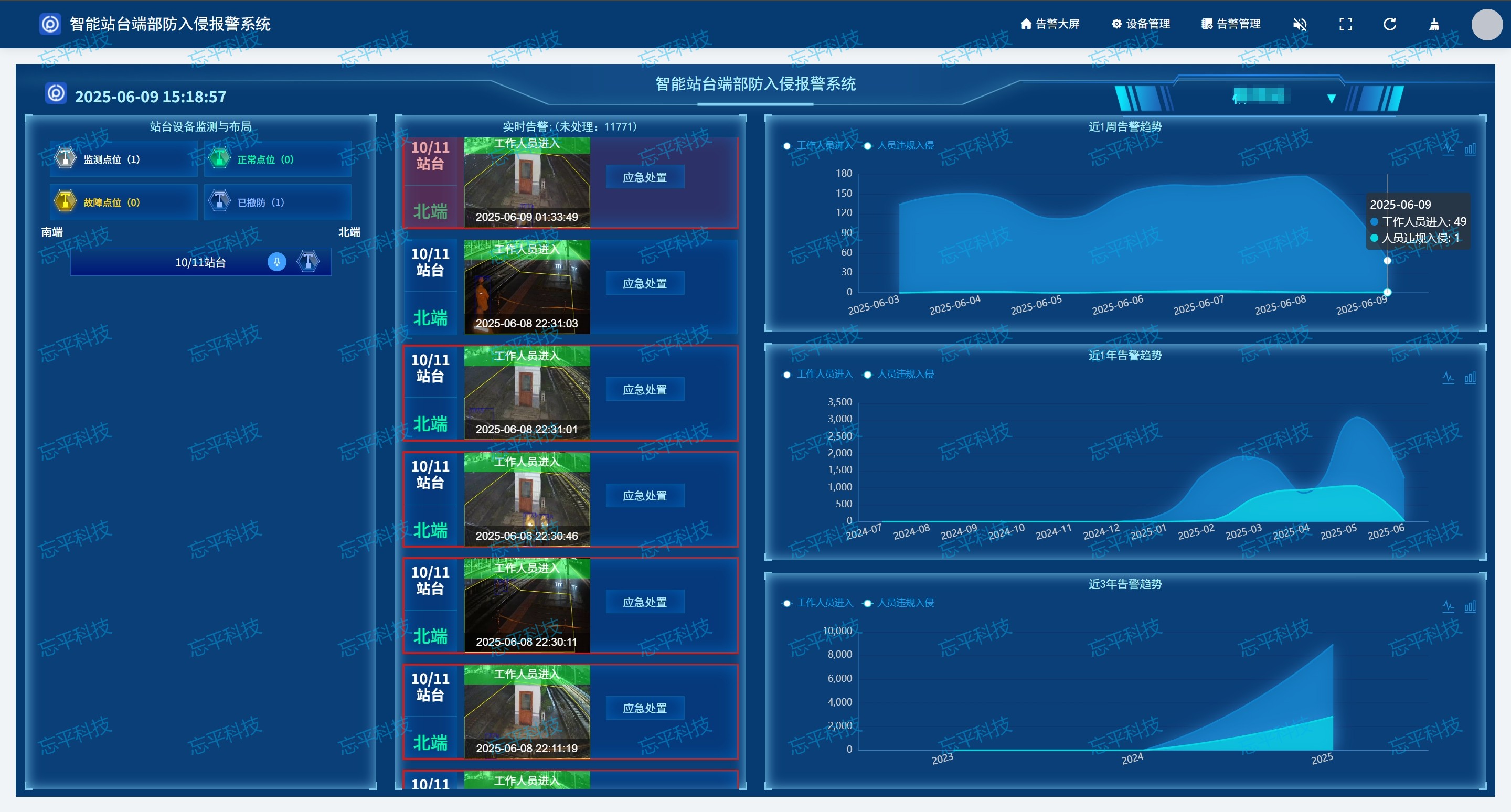Screen dimensions: 1511x812
Task: Select the home icon beside 告警大屏
Action: tap(1027, 24)
